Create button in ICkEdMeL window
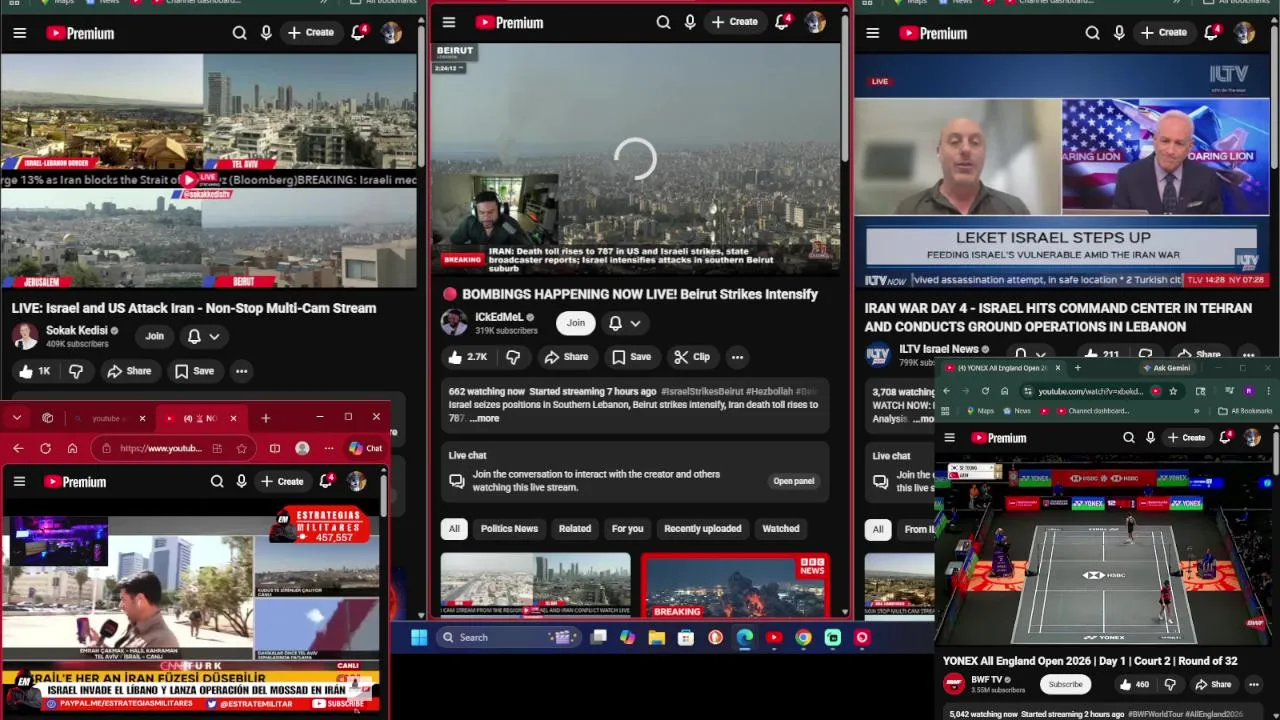 [735, 22]
